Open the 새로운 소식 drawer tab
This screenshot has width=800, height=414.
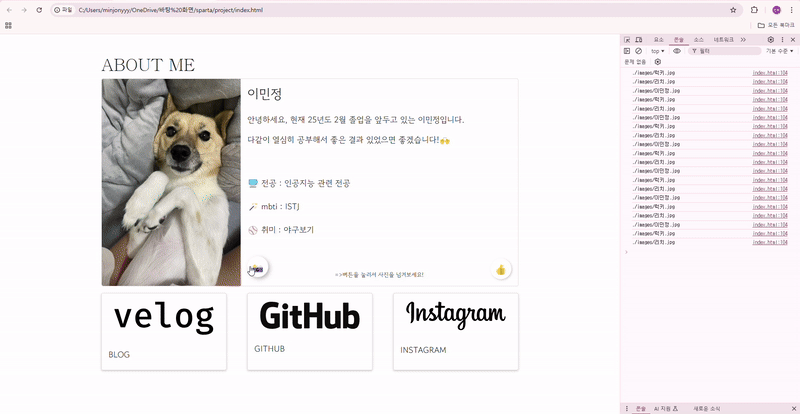pyautogui.click(x=707, y=409)
